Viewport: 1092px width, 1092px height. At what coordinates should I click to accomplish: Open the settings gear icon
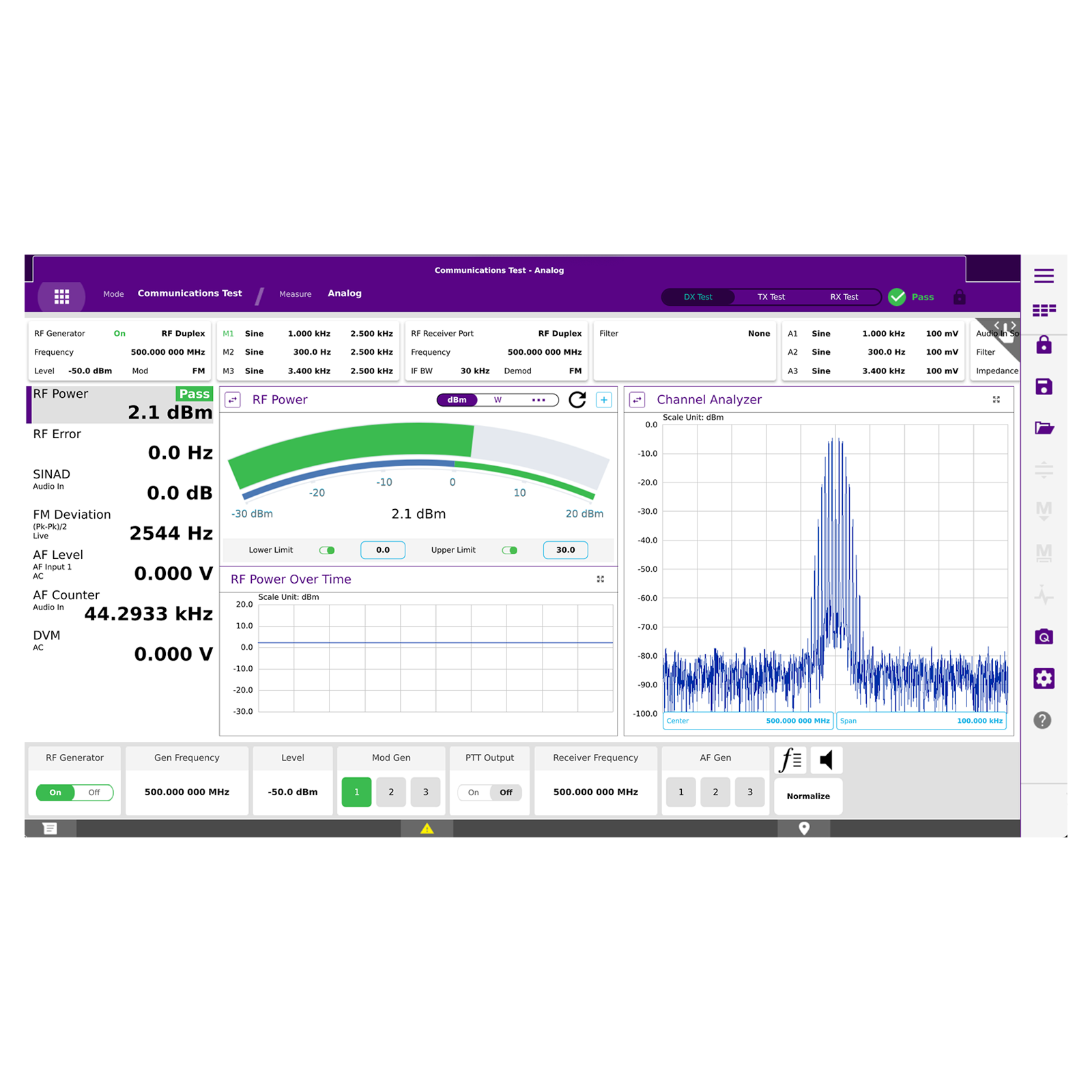1043,678
